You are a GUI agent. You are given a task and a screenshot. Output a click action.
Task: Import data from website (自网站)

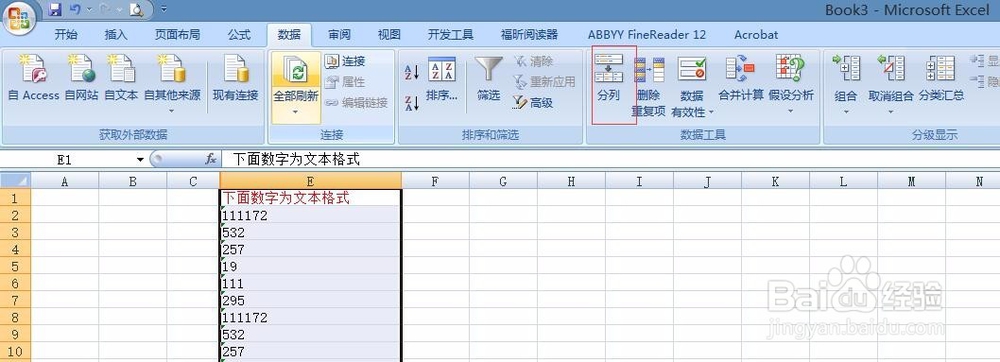click(x=82, y=78)
